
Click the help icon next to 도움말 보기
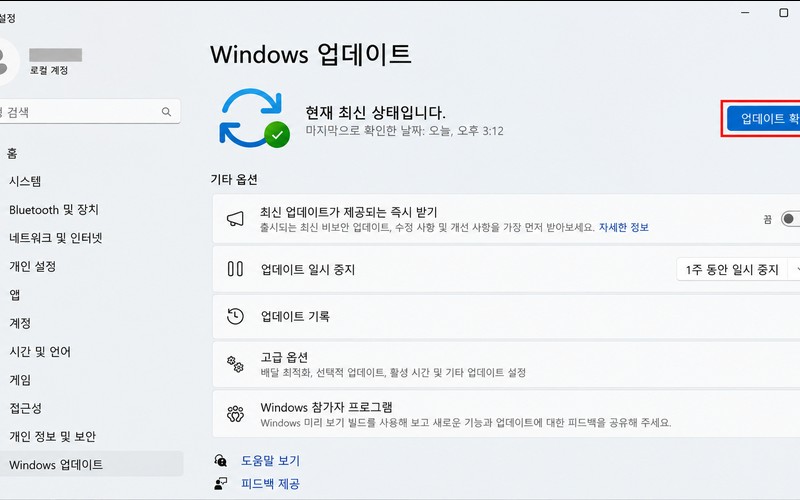click(x=220, y=461)
